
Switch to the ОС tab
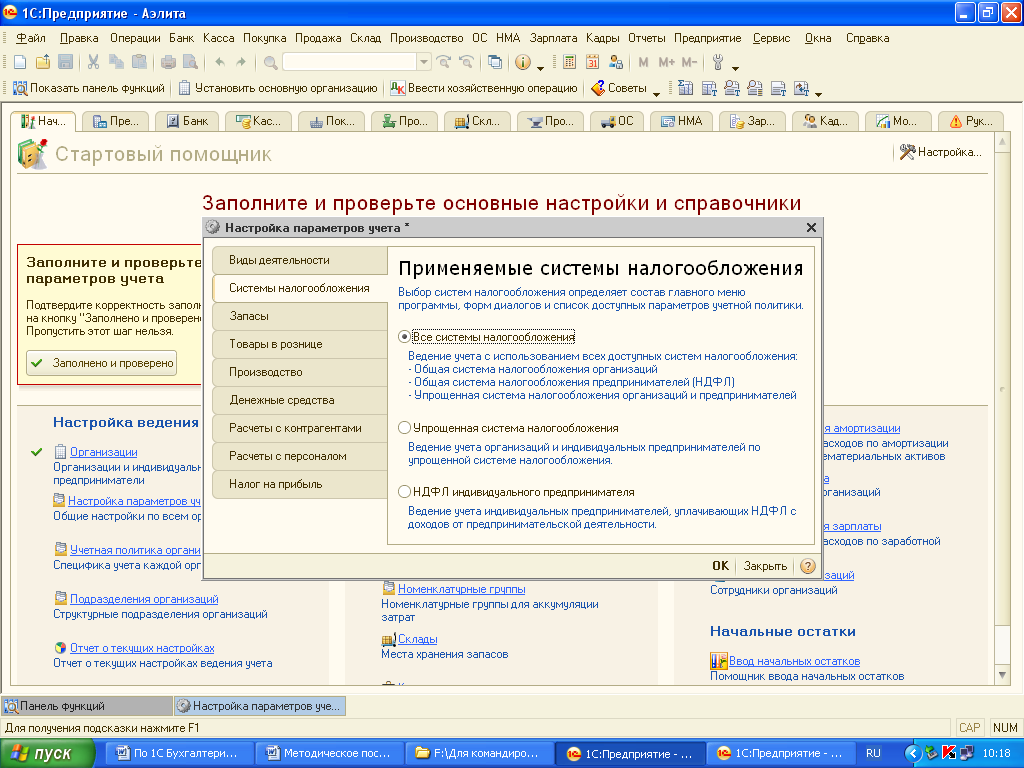[617, 121]
